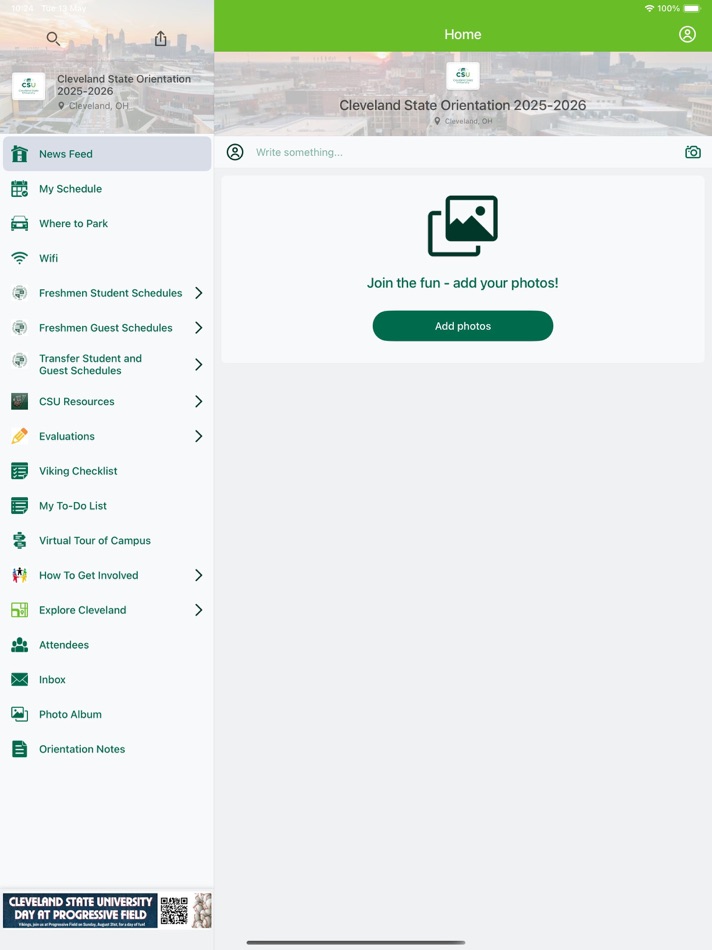Screen dimensions: 712x950
Task: Tap the camera icon beside Write something
Action: click(693, 152)
